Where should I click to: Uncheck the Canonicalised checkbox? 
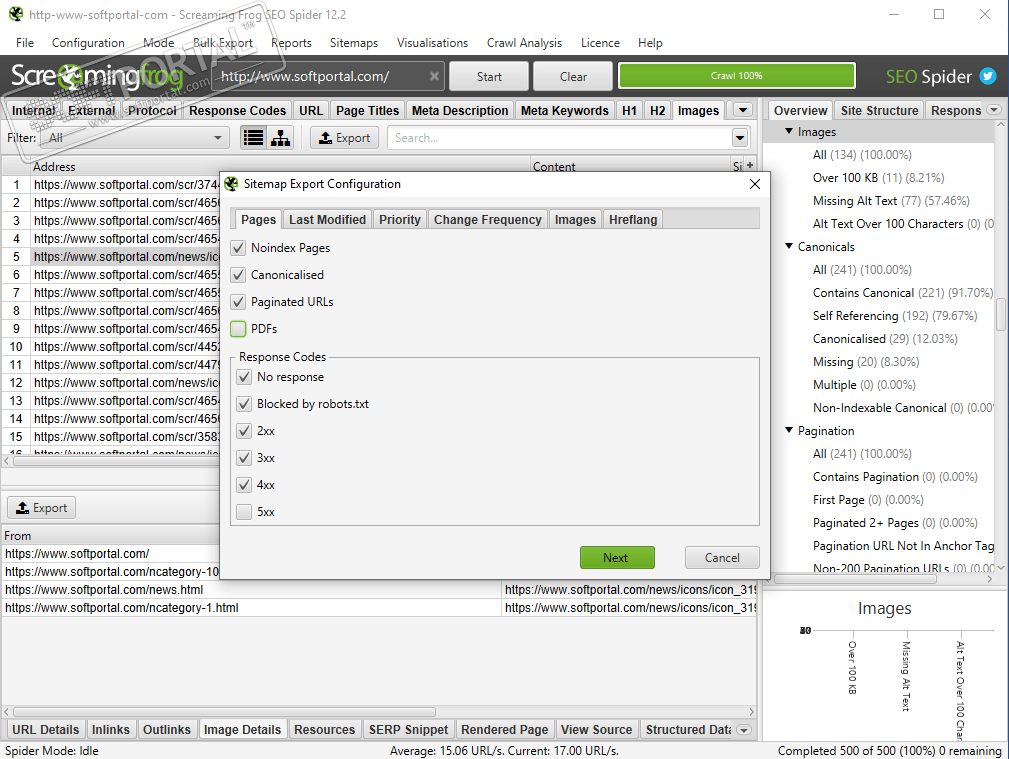pos(238,275)
